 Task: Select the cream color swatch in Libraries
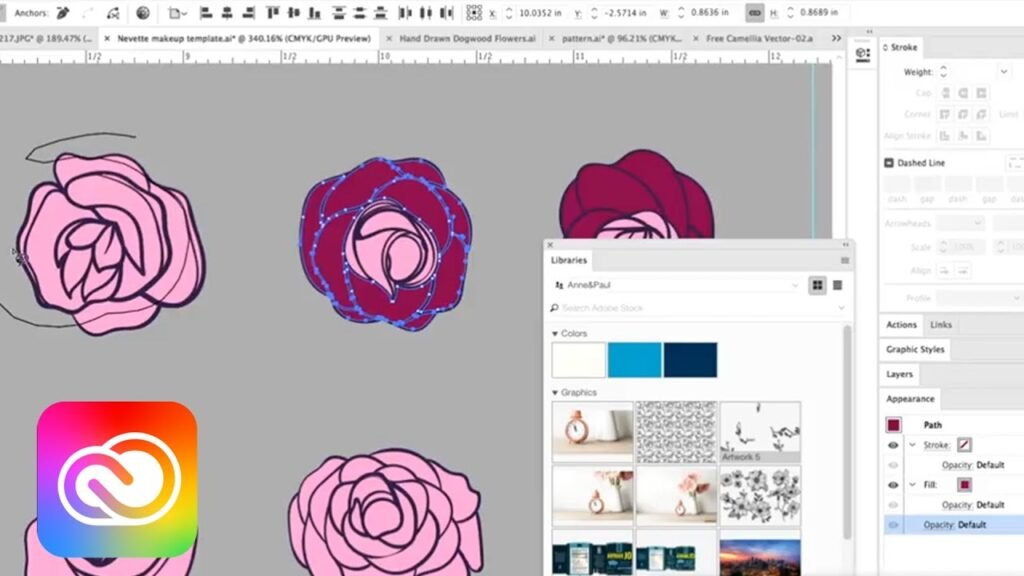579,360
